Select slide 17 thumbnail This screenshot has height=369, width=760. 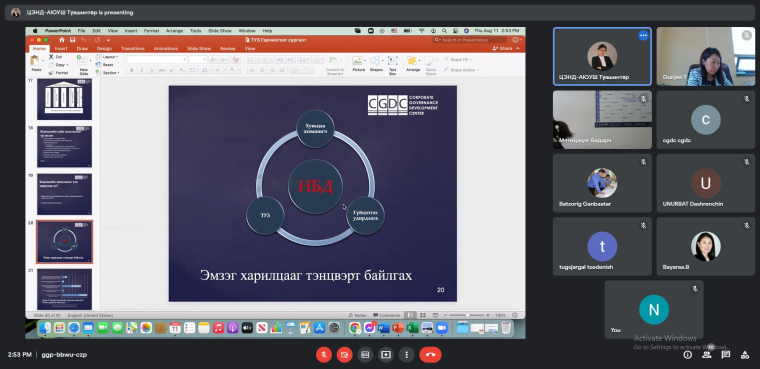[64, 99]
